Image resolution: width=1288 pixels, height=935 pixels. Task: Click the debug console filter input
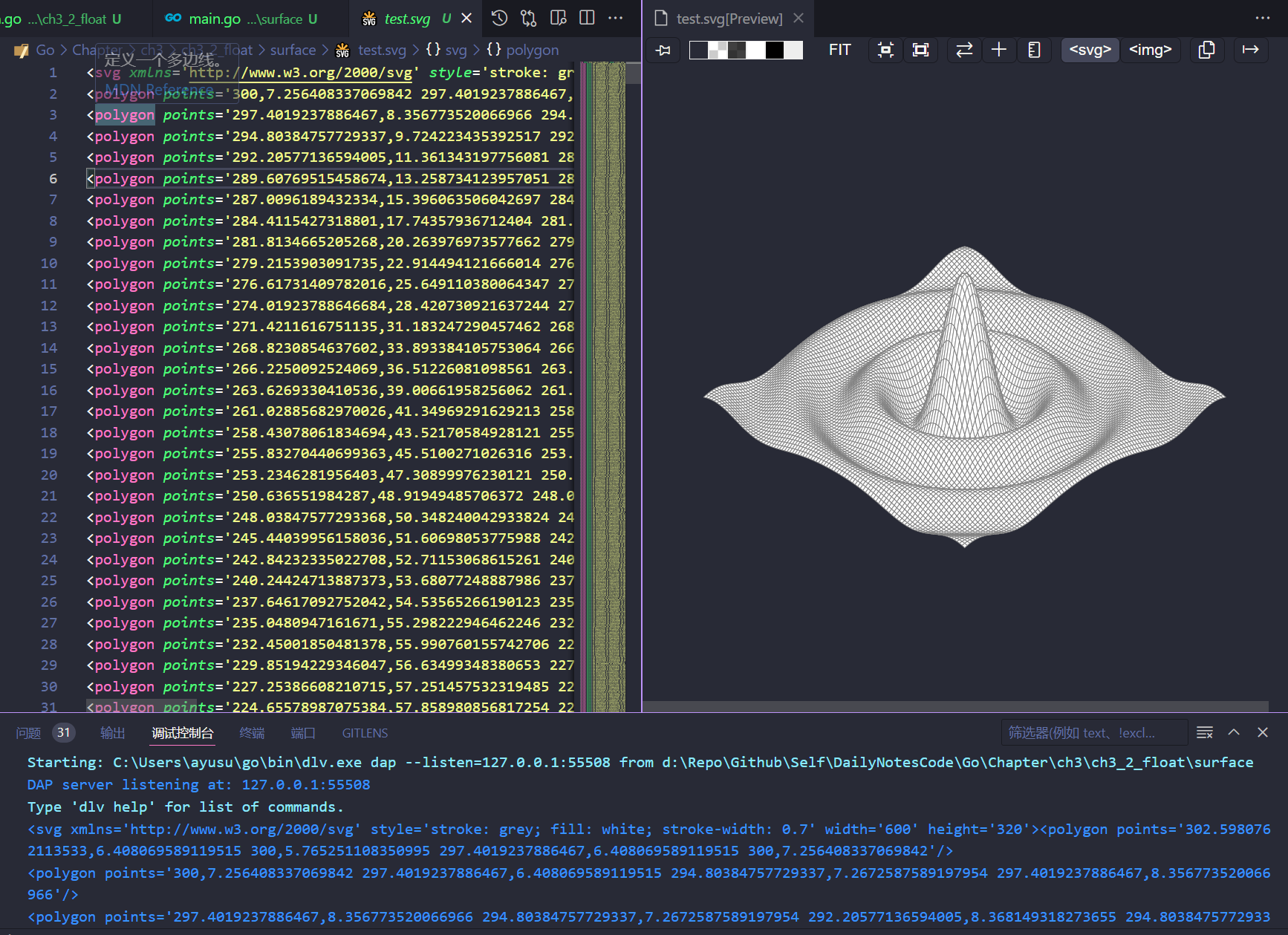click(1093, 733)
